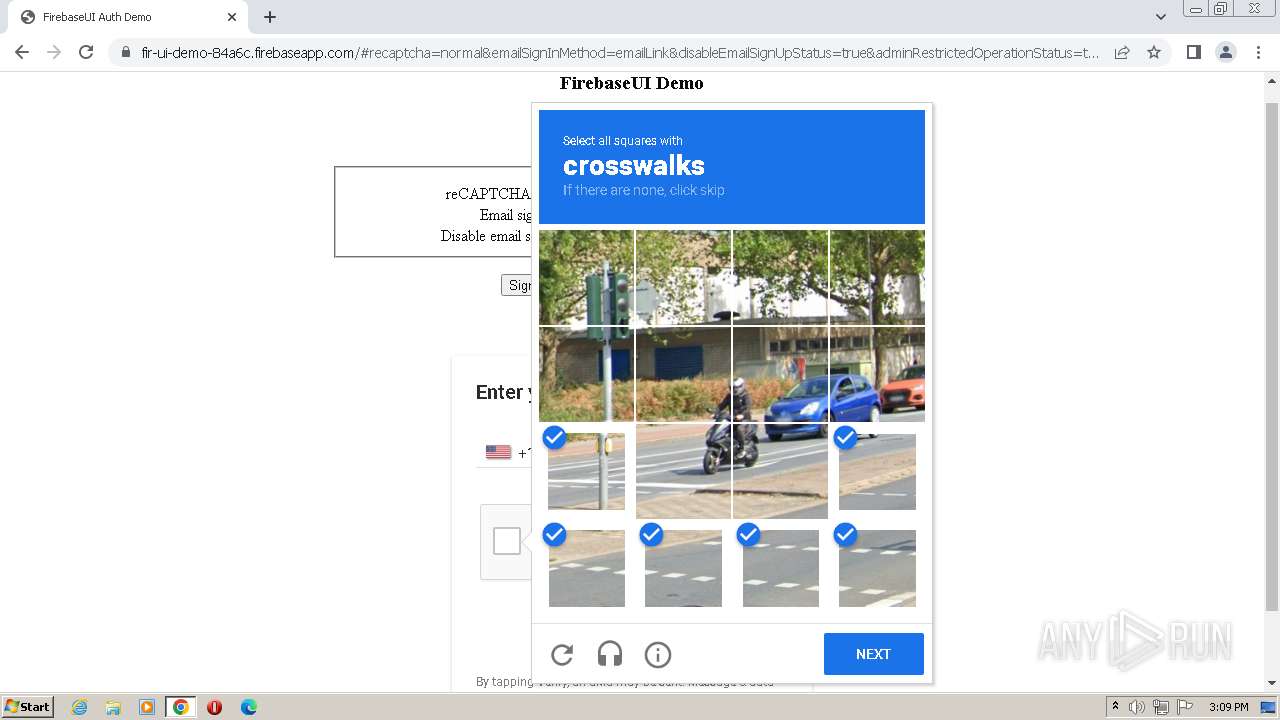Open File Explorer from taskbar
1280x720 pixels.
113,707
